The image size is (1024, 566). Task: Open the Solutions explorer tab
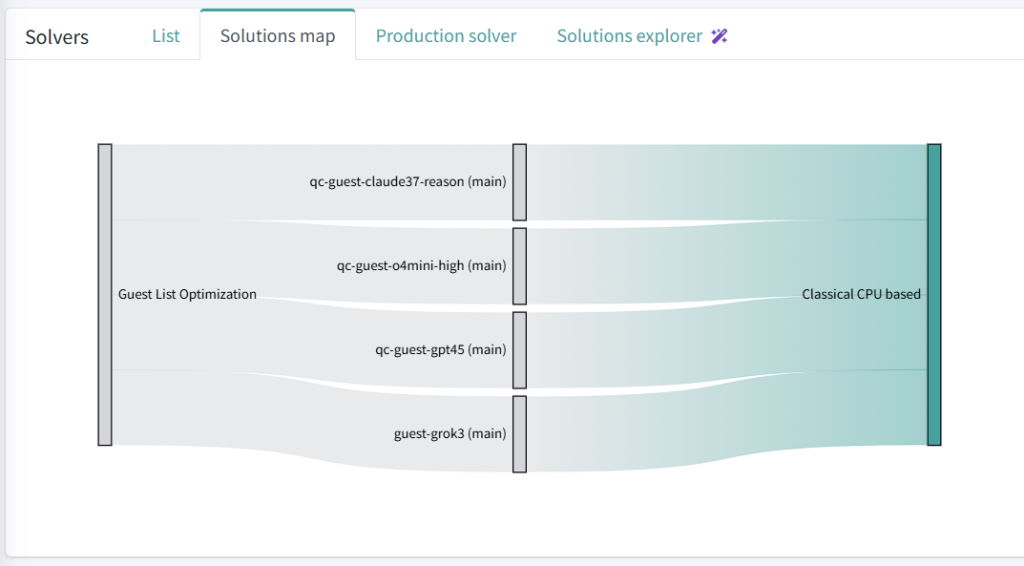(x=629, y=36)
